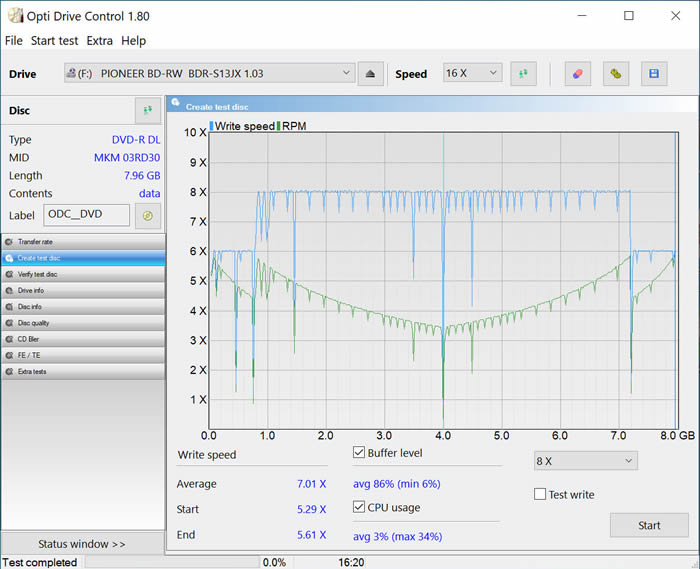The width and height of the screenshot is (700, 569).
Task: Click the Label text field containing ODC__DVD
Action: pos(86,215)
